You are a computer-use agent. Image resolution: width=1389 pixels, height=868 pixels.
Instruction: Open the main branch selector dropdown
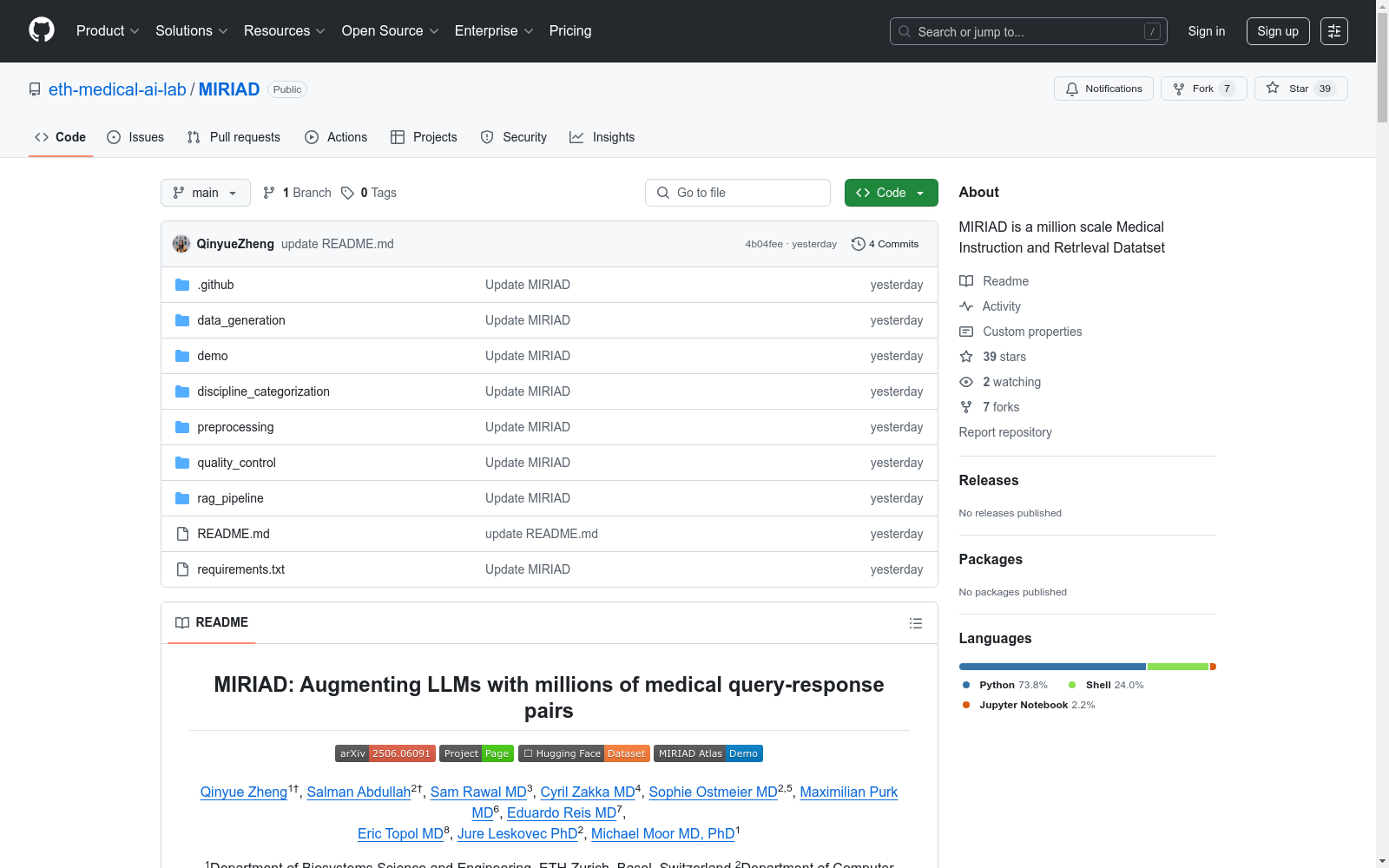tap(206, 193)
